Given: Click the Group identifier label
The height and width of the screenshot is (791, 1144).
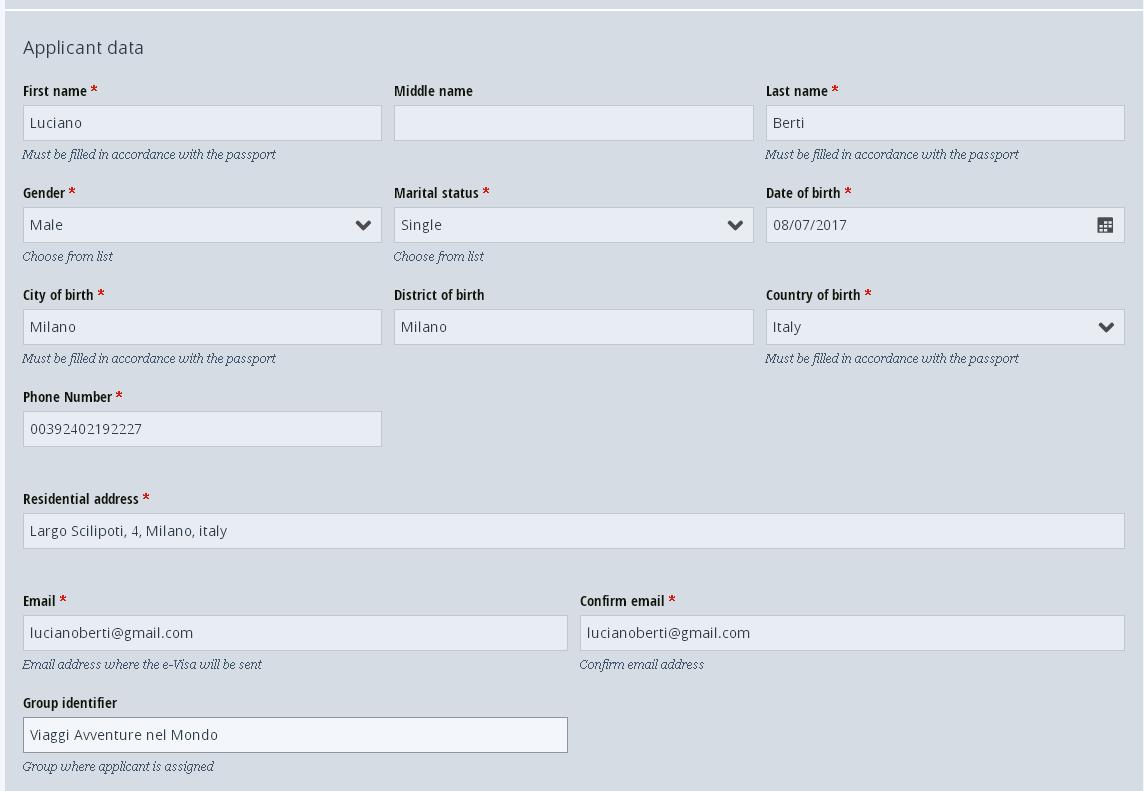Looking at the screenshot, I should (70, 703).
